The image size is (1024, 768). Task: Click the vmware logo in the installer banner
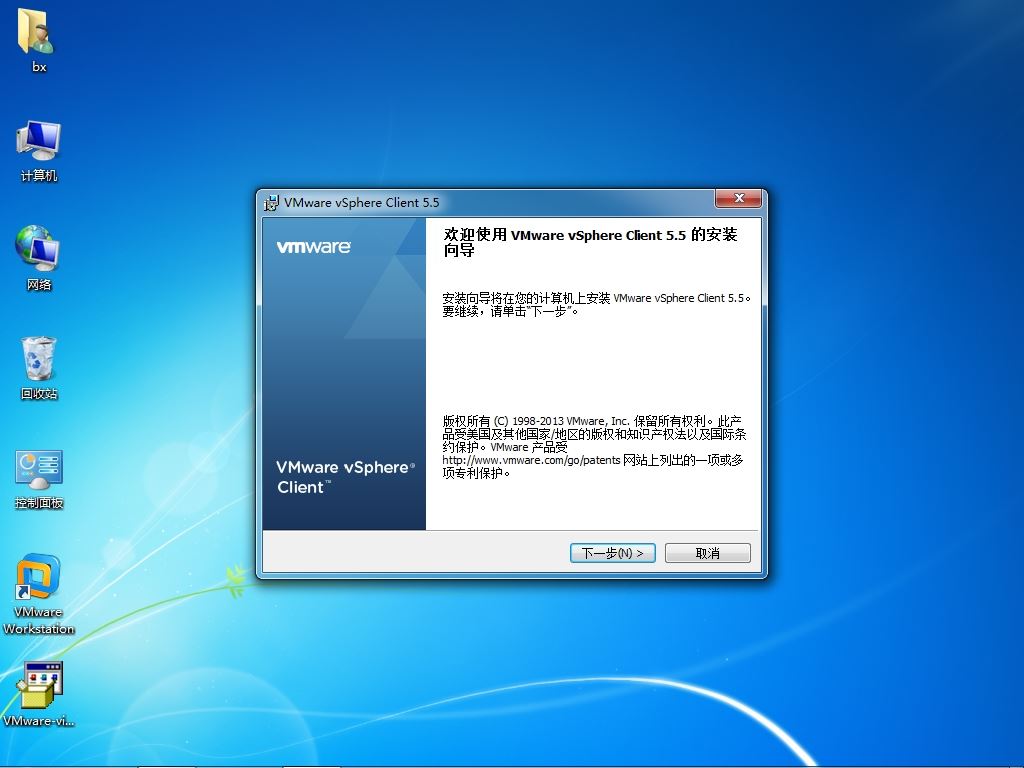tap(313, 247)
